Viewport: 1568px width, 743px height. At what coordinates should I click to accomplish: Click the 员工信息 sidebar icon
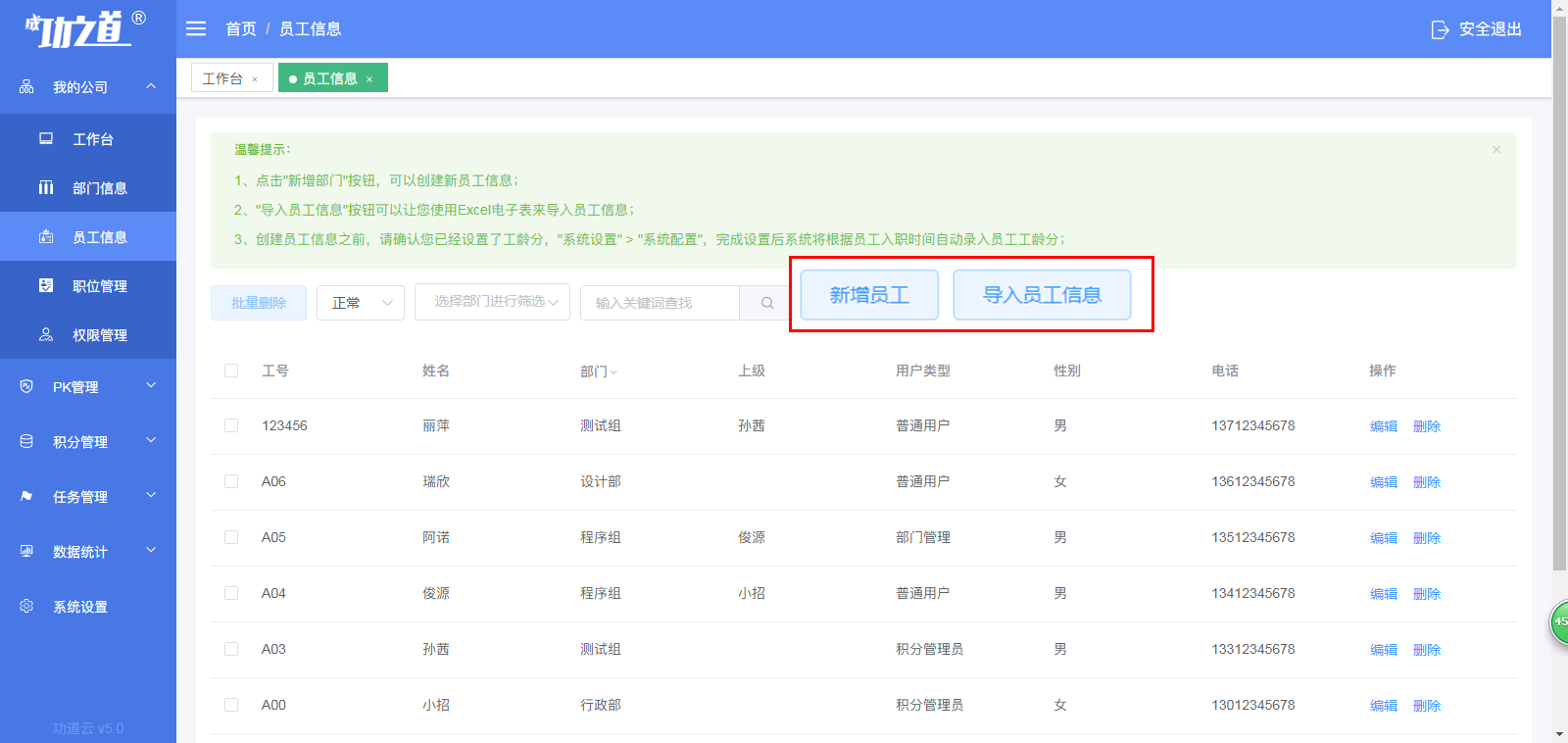(x=46, y=236)
